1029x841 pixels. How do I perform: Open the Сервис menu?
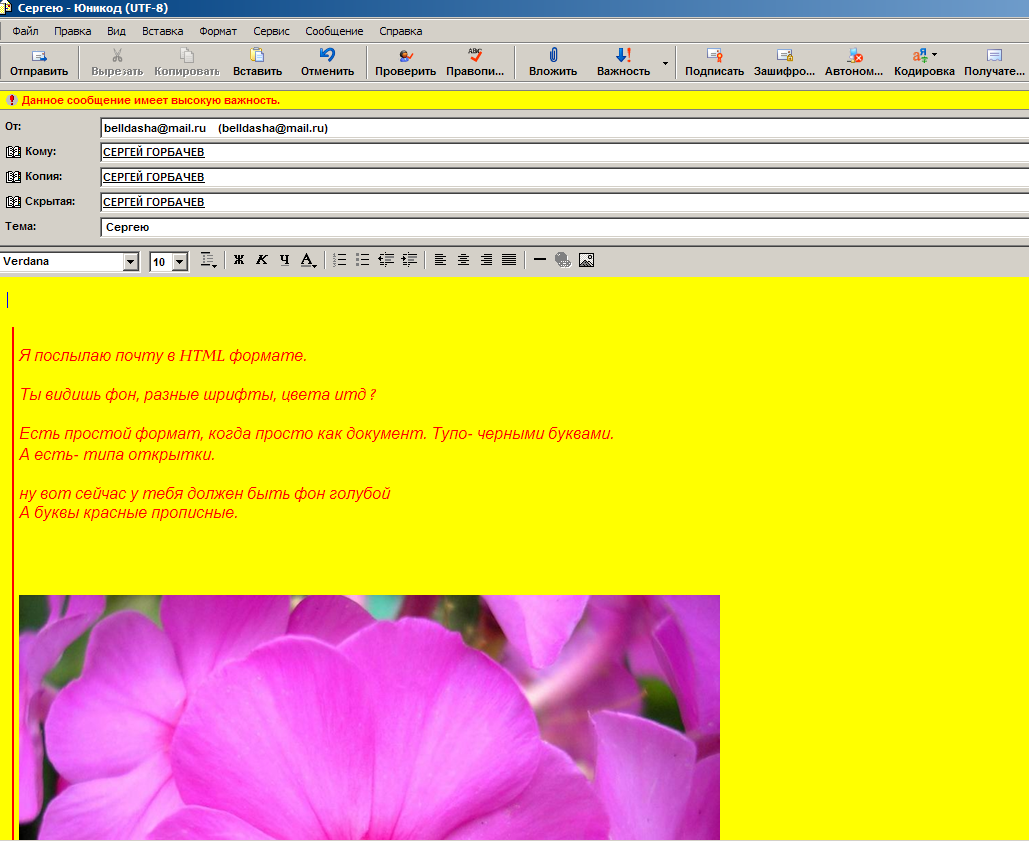[x=271, y=31]
